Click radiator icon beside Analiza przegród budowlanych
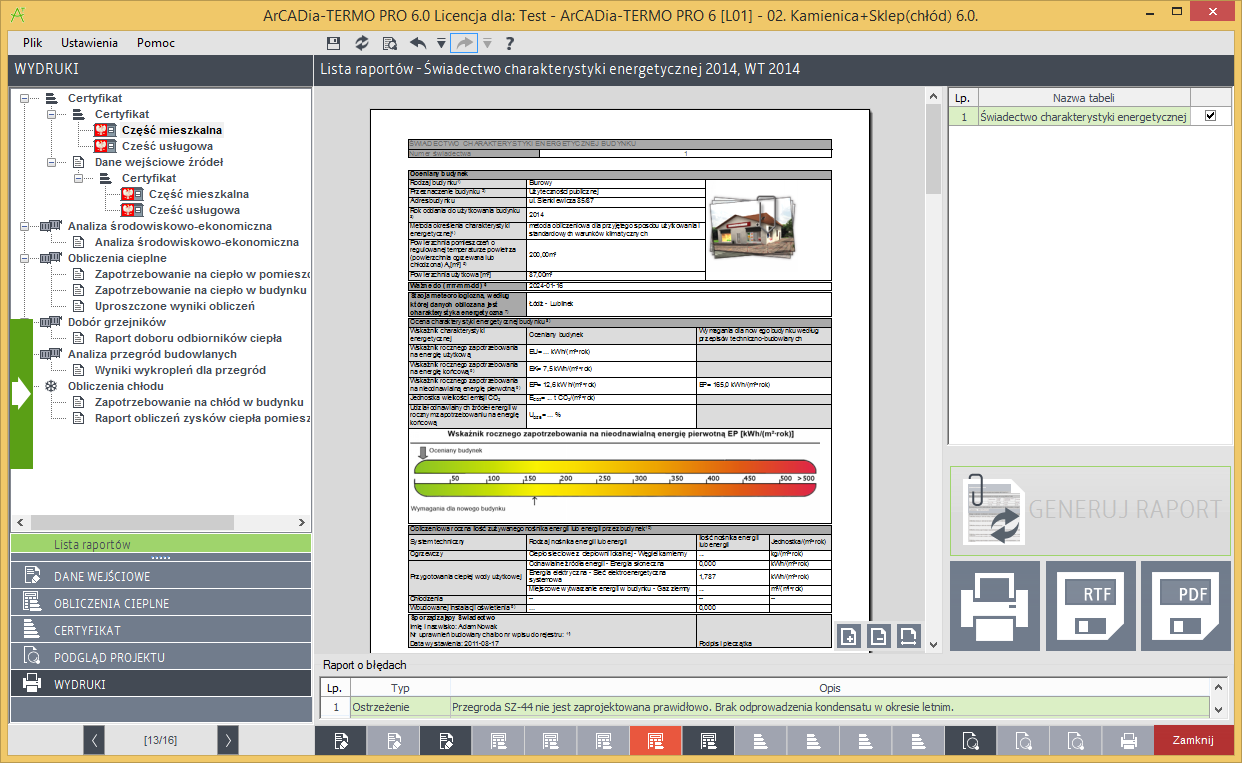Viewport: 1242px width, 763px height. point(50,354)
